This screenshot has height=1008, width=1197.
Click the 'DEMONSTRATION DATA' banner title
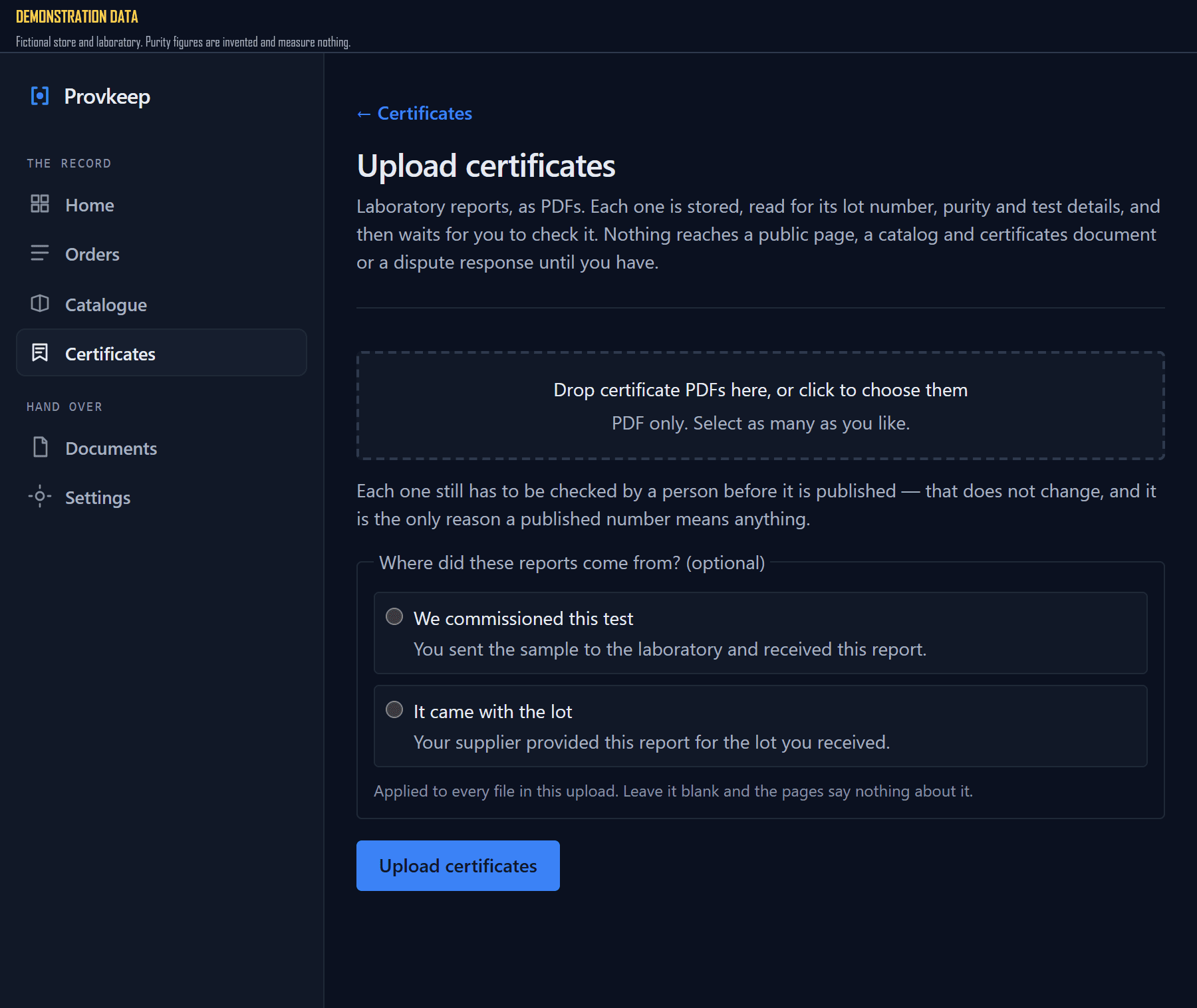(77, 17)
